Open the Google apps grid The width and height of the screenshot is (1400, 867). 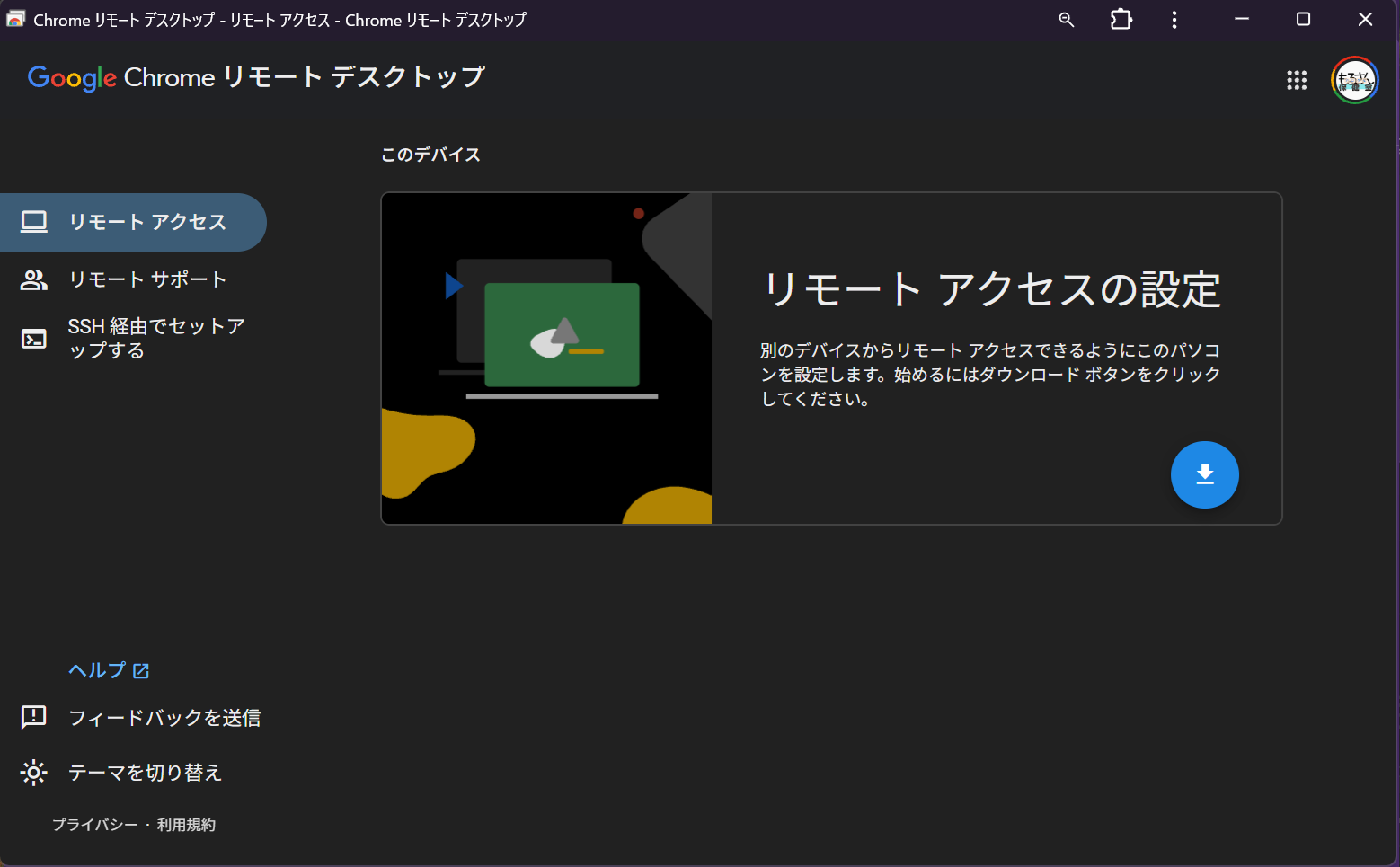(1296, 80)
